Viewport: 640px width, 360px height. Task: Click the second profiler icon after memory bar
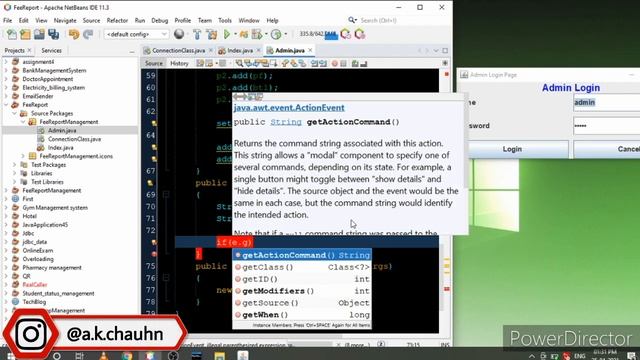[360, 34]
